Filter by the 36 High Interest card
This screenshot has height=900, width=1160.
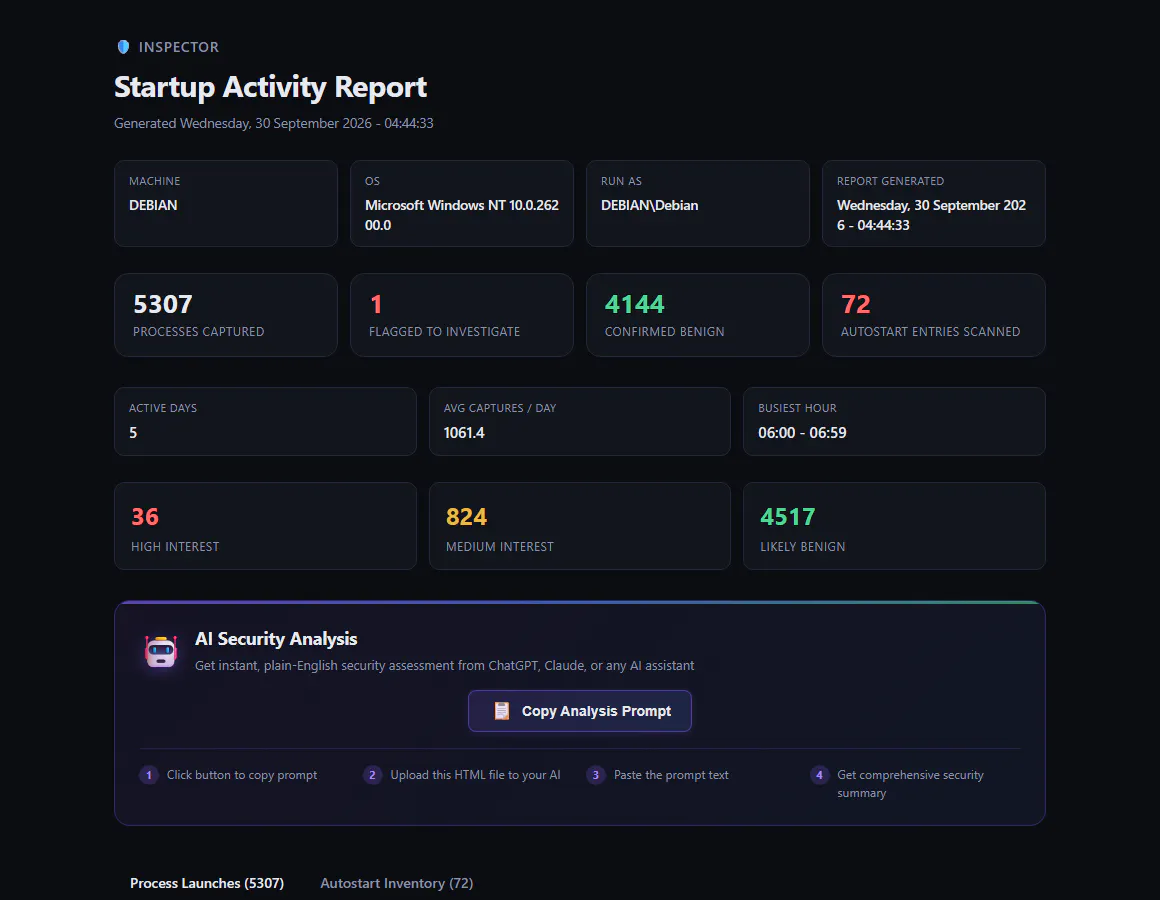tap(266, 526)
